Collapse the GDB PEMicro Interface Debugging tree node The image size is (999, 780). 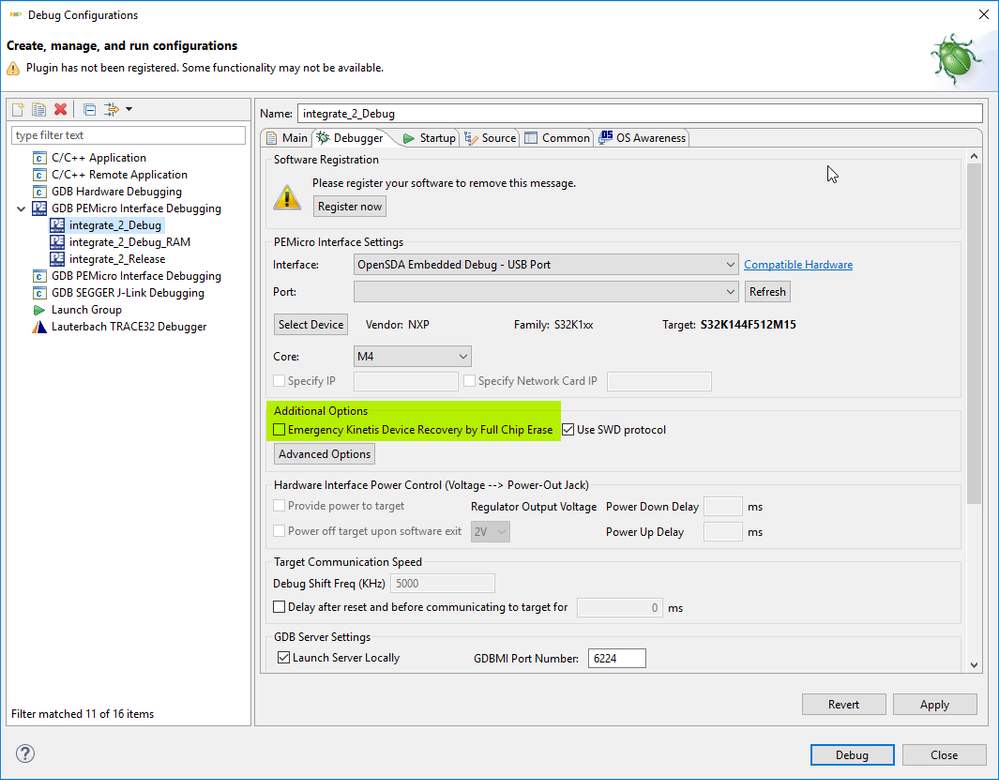click(x=21, y=208)
